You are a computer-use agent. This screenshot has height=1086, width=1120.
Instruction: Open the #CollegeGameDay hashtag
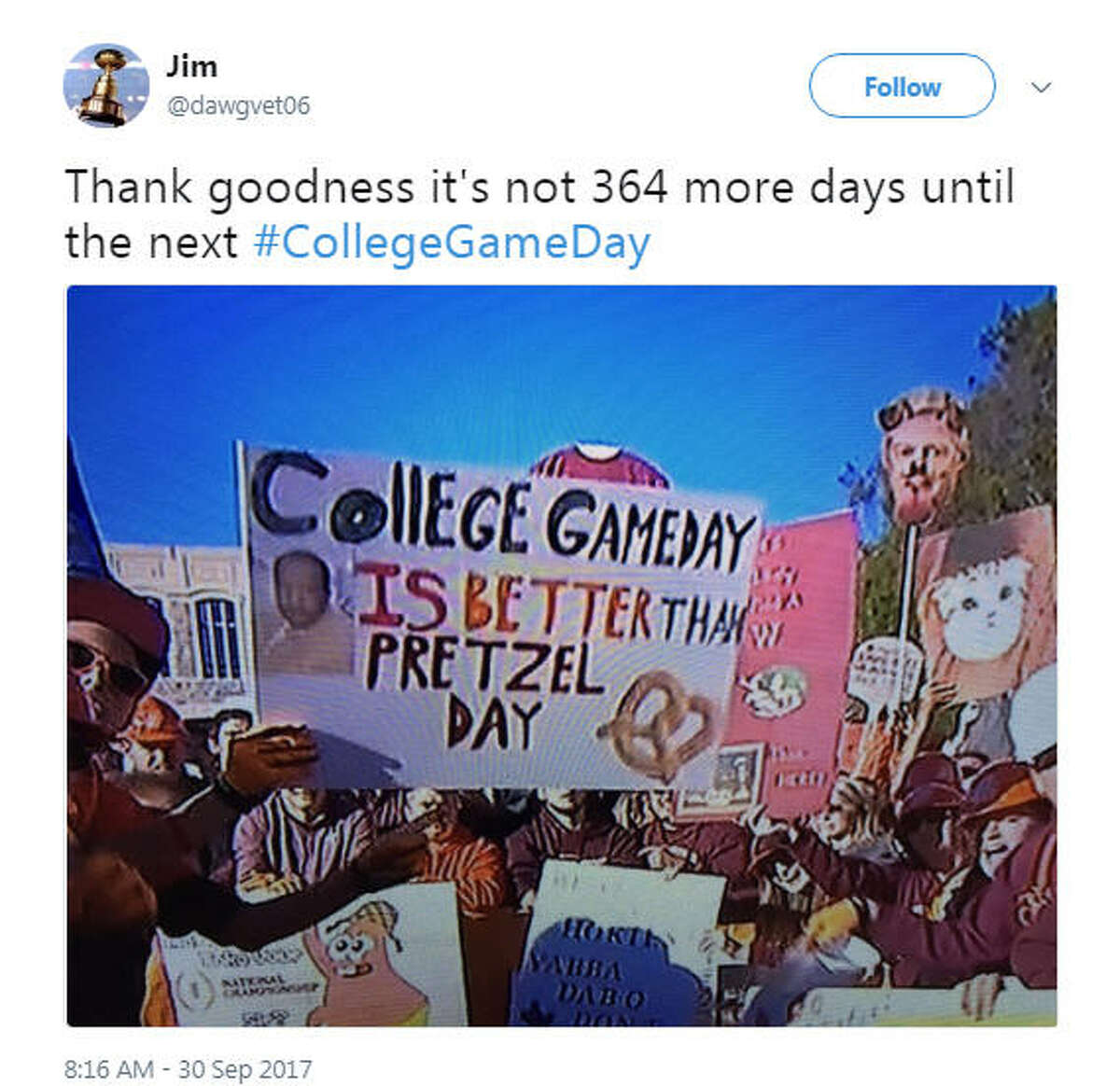[452, 243]
